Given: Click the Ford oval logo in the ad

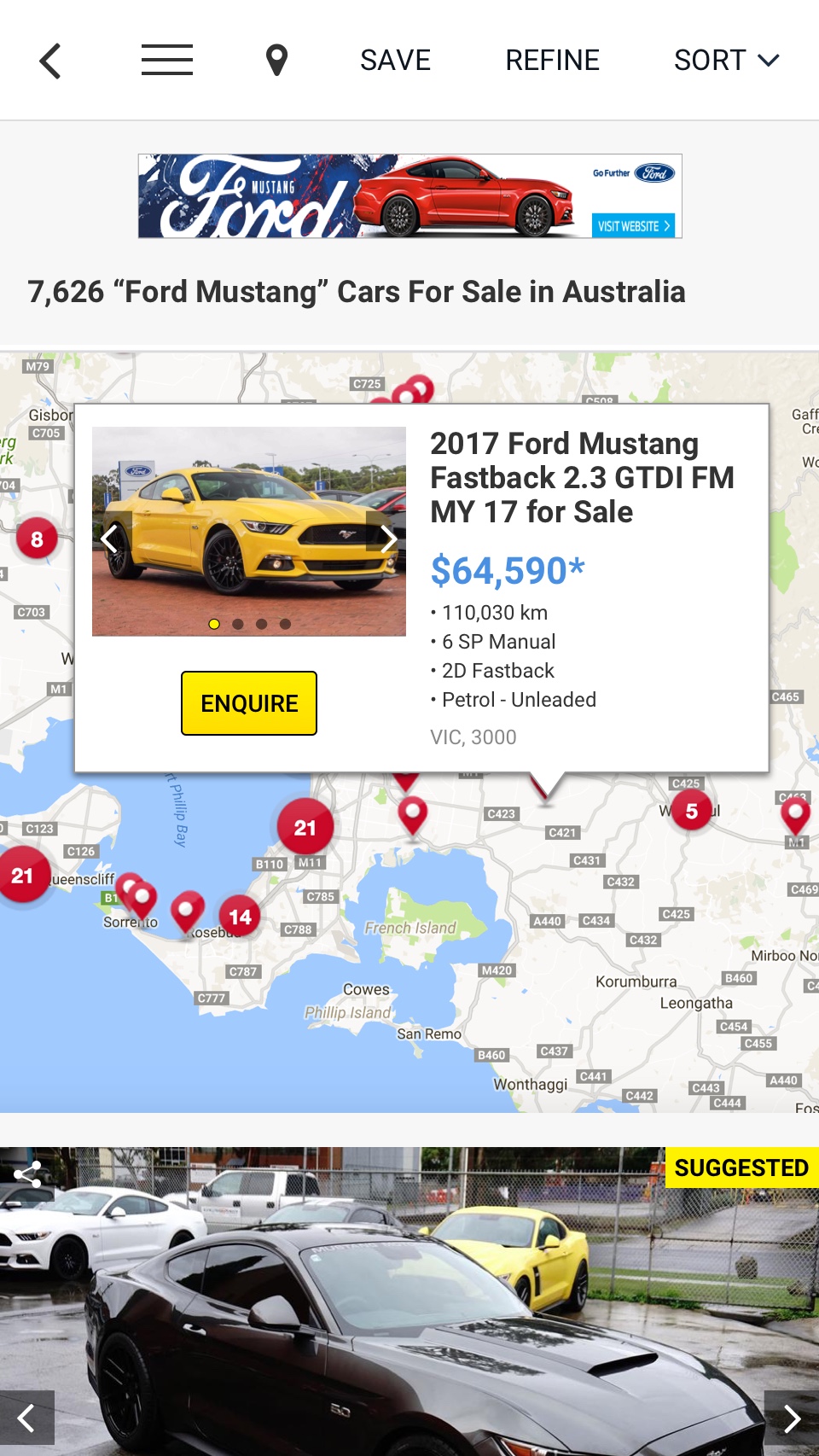Looking at the screenshot, I should (x=654, y=173).
